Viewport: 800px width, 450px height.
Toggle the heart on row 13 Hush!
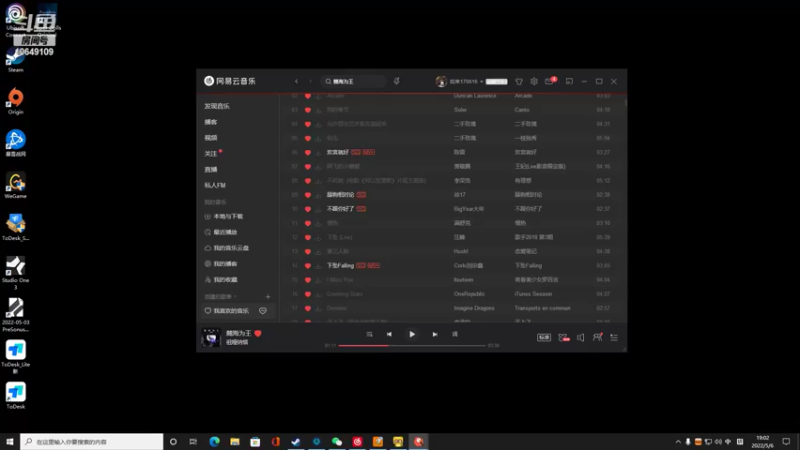(308, 252)
